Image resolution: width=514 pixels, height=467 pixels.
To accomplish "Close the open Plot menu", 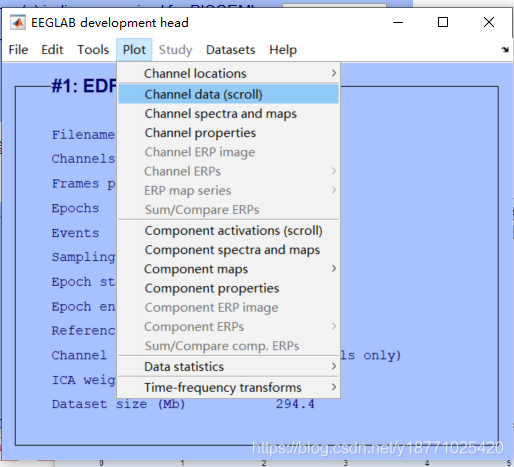I will click(134, 50).
